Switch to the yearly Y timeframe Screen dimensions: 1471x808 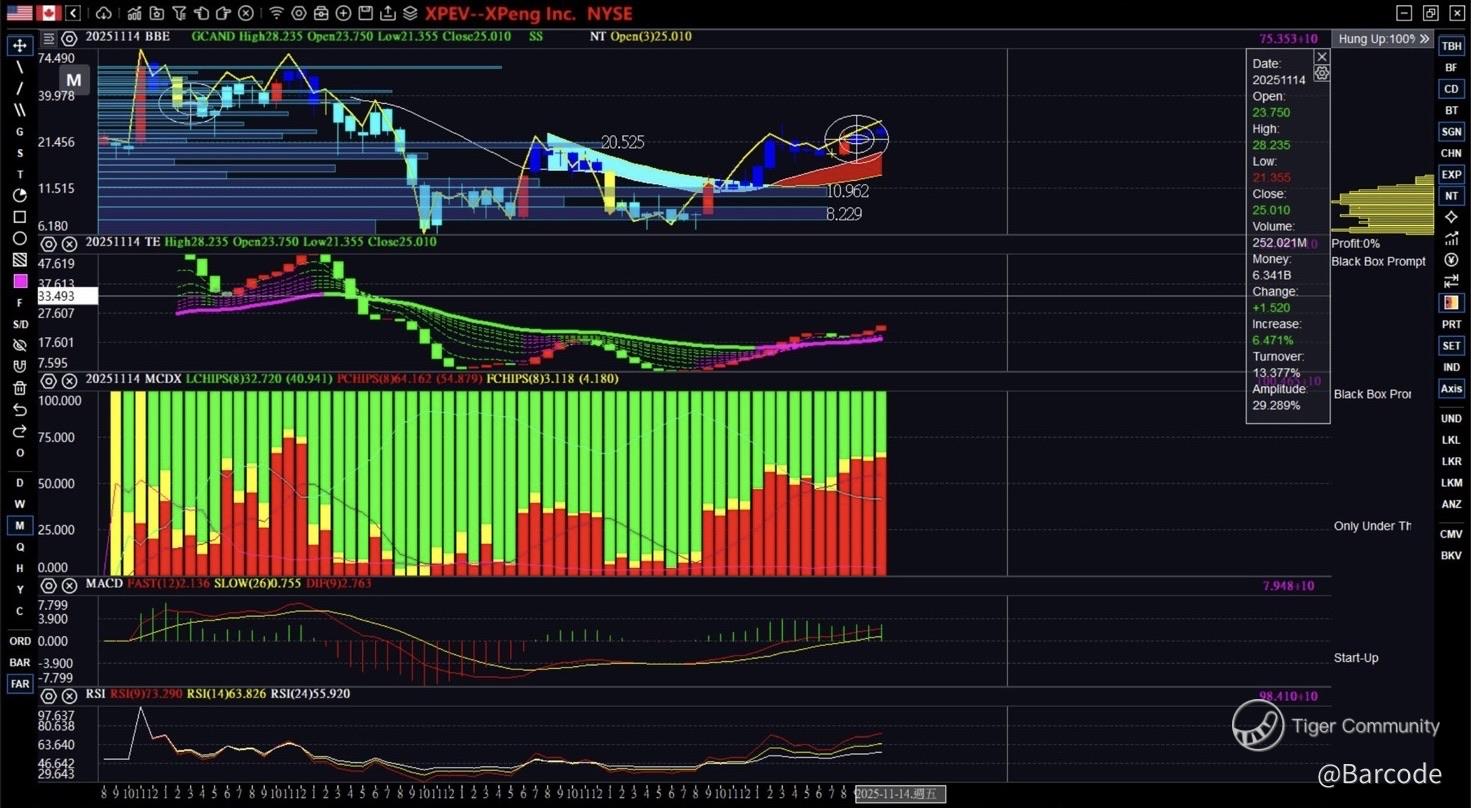20,590
